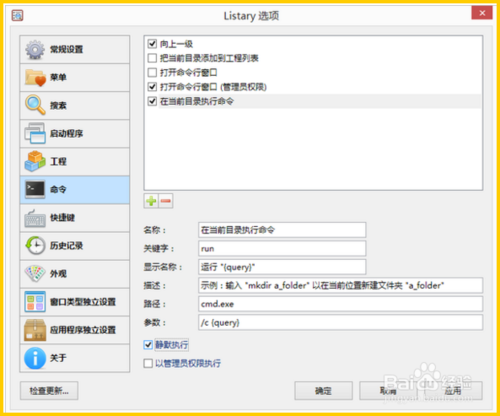Disable the 静默执行 checkbox
The height and width of the screenshot is (416, 500).
[148, 345]
